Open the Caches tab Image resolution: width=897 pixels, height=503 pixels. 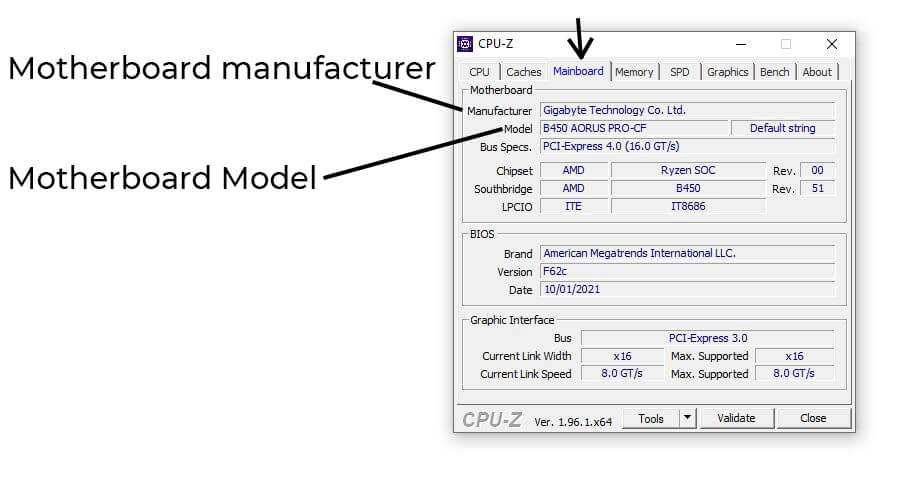click(x=523, y=72)
